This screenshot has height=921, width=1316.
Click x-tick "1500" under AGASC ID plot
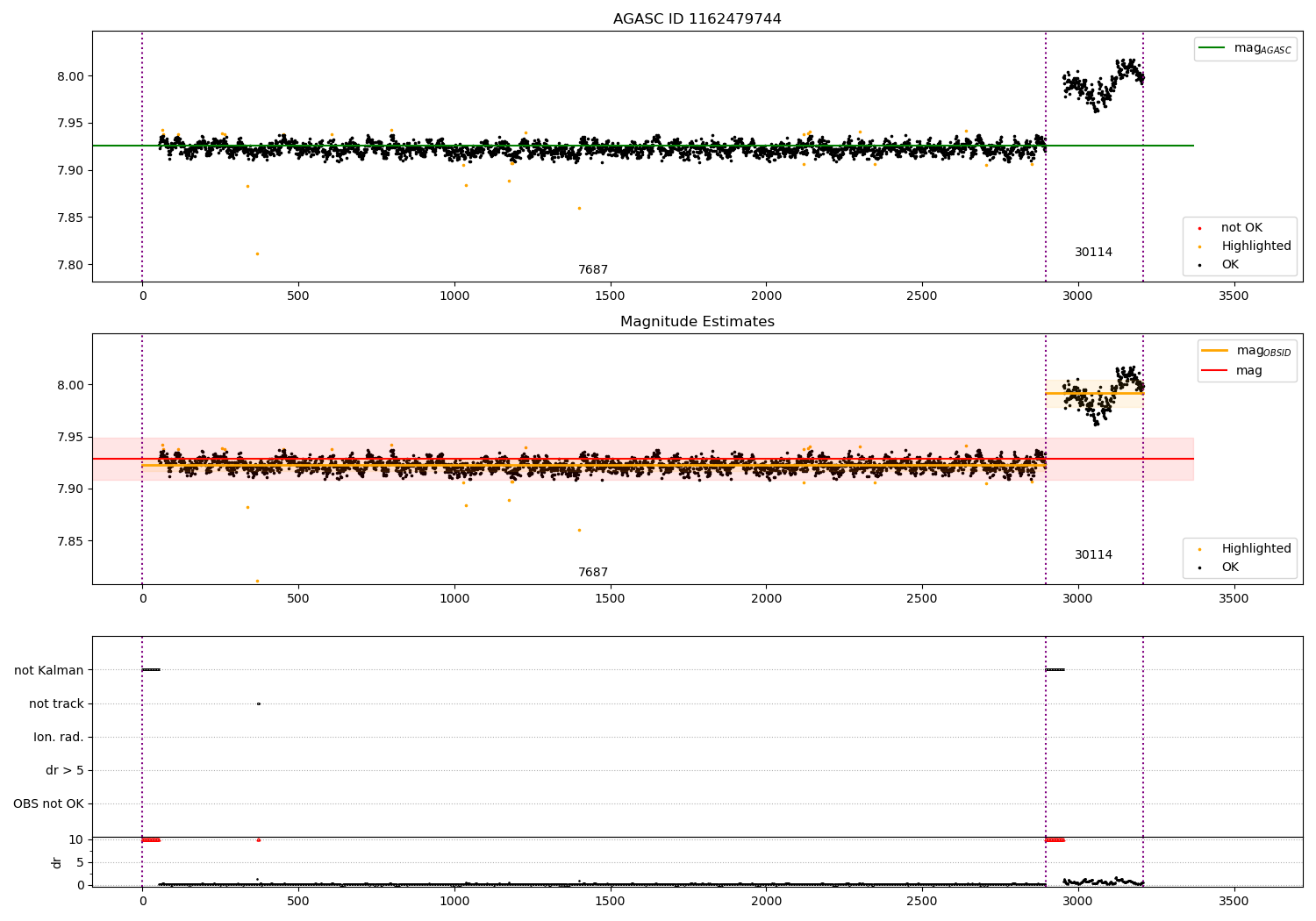click(x=610, y=296)
